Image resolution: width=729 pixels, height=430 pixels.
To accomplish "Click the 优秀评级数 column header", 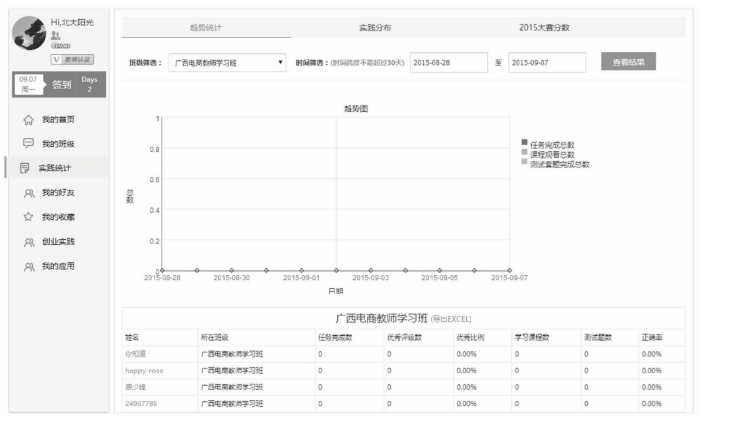I will tap(404, 337).
